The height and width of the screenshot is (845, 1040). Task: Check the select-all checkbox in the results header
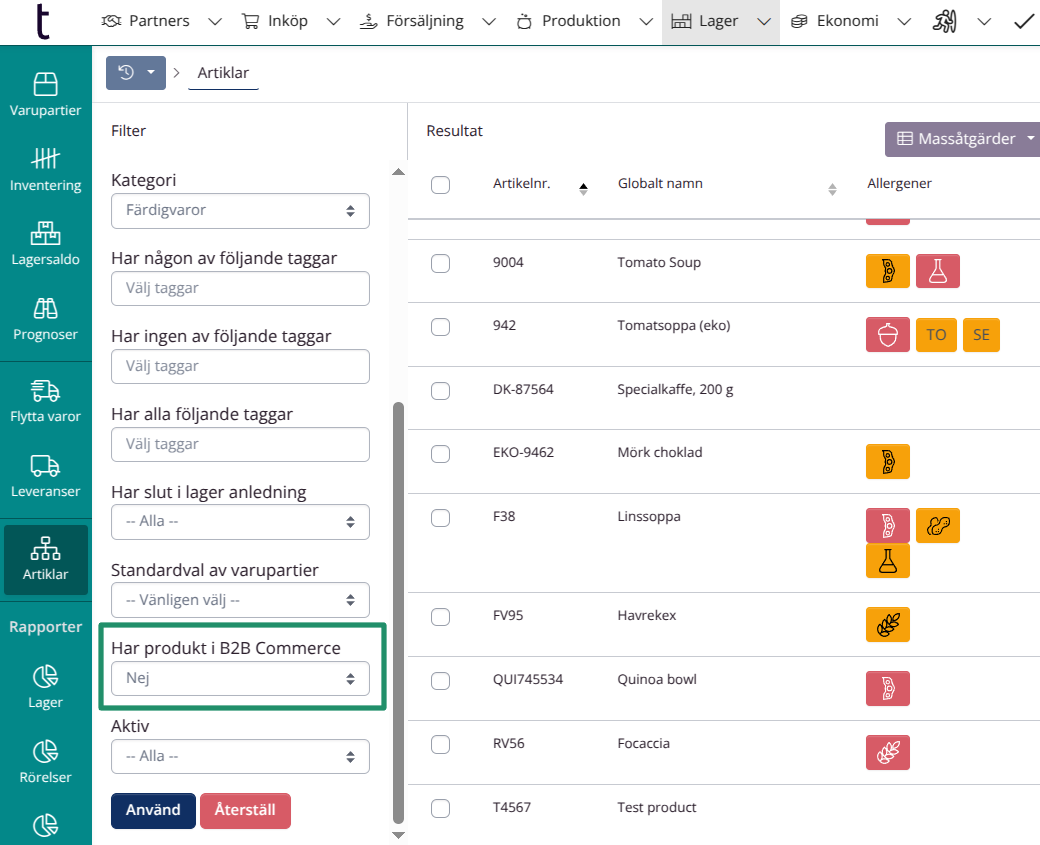[440, 183]
